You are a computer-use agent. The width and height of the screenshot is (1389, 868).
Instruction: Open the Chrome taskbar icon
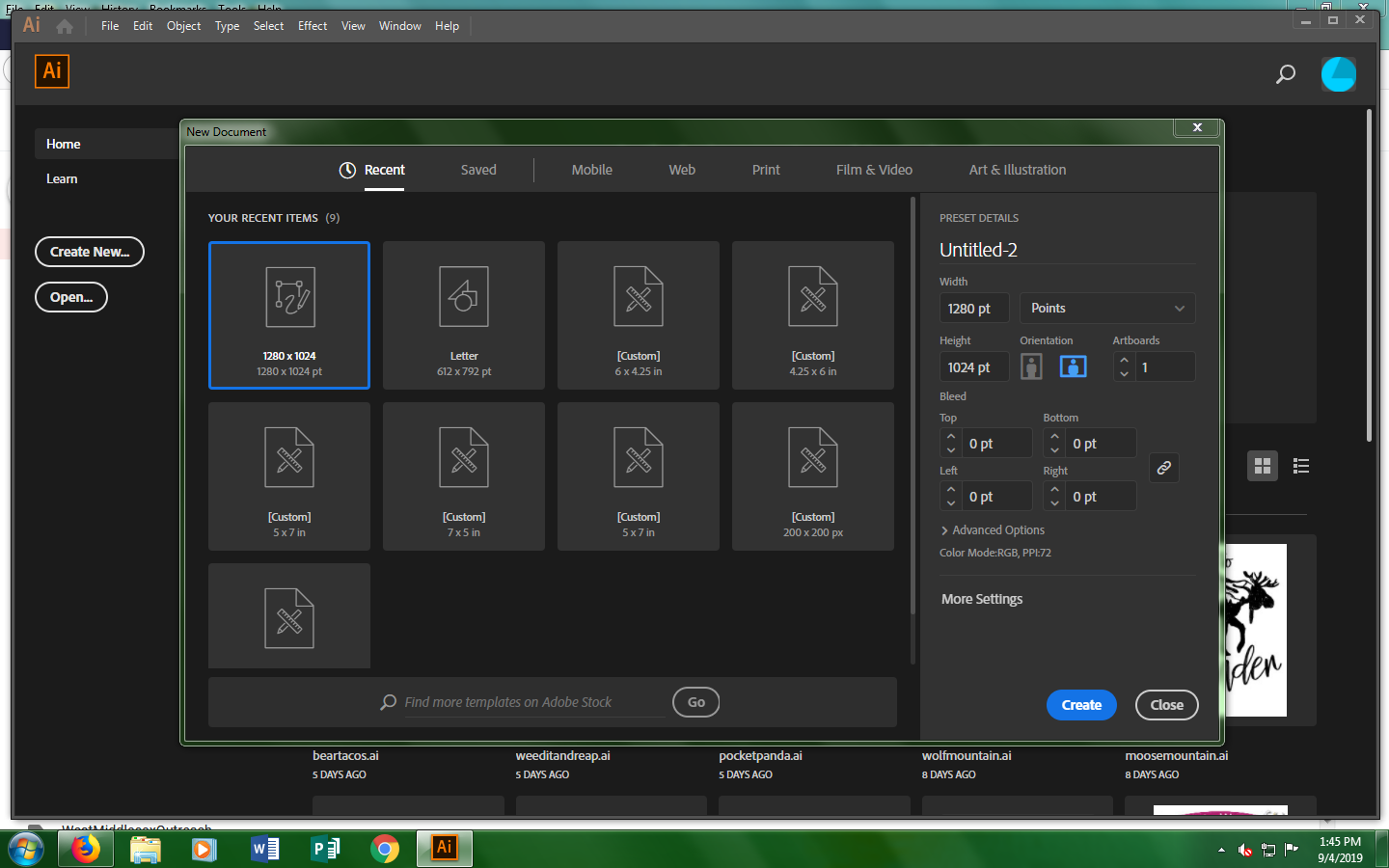385,849
